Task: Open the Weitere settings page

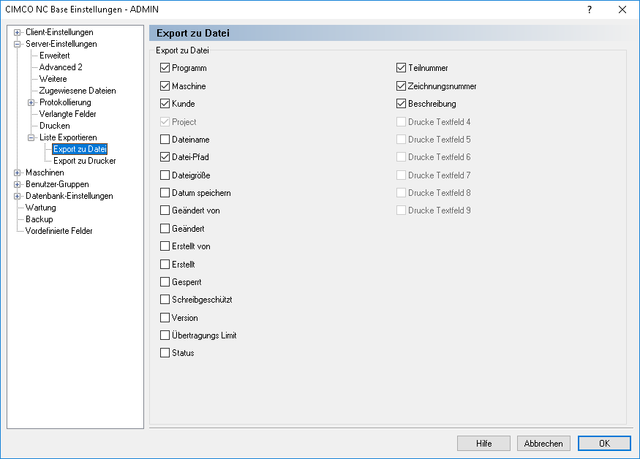Action: point(53,79)
